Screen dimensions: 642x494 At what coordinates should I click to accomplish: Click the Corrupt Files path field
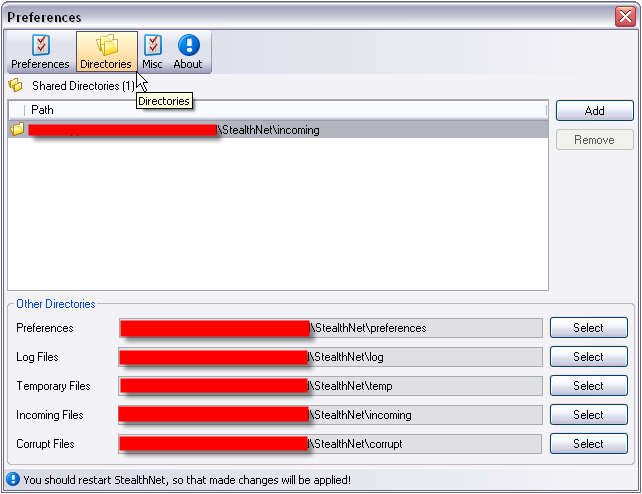click(331, 444)
